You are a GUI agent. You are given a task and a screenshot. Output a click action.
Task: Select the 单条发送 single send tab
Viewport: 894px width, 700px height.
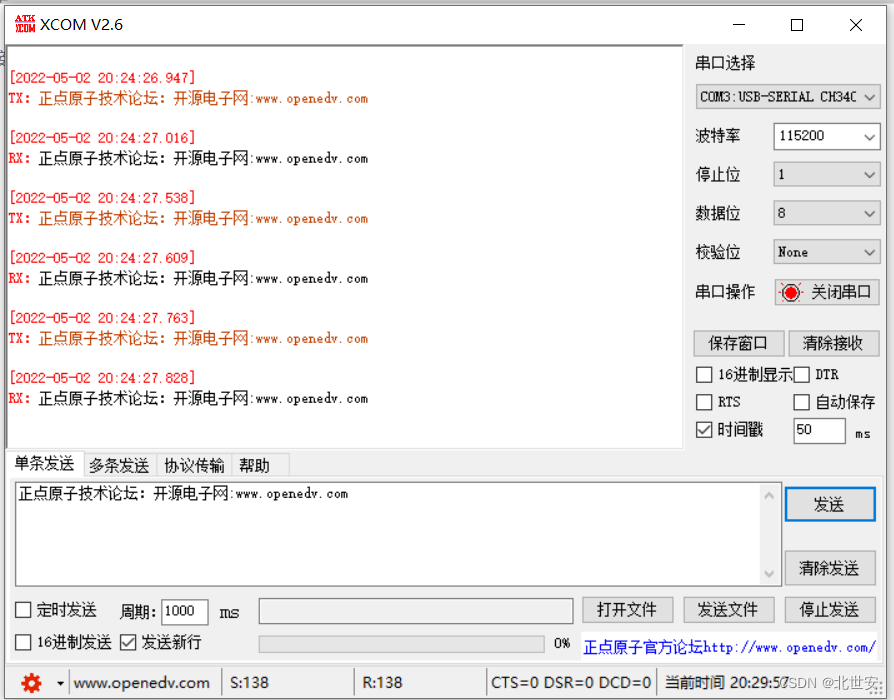(x=44, y=463)
